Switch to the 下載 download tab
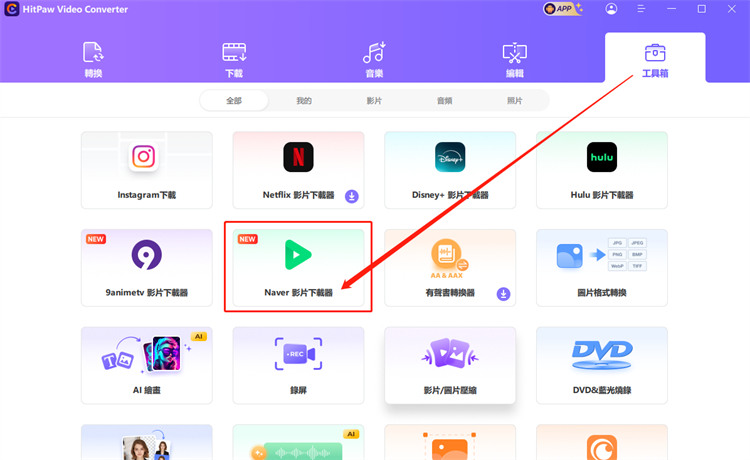 [x=234, y=59]
